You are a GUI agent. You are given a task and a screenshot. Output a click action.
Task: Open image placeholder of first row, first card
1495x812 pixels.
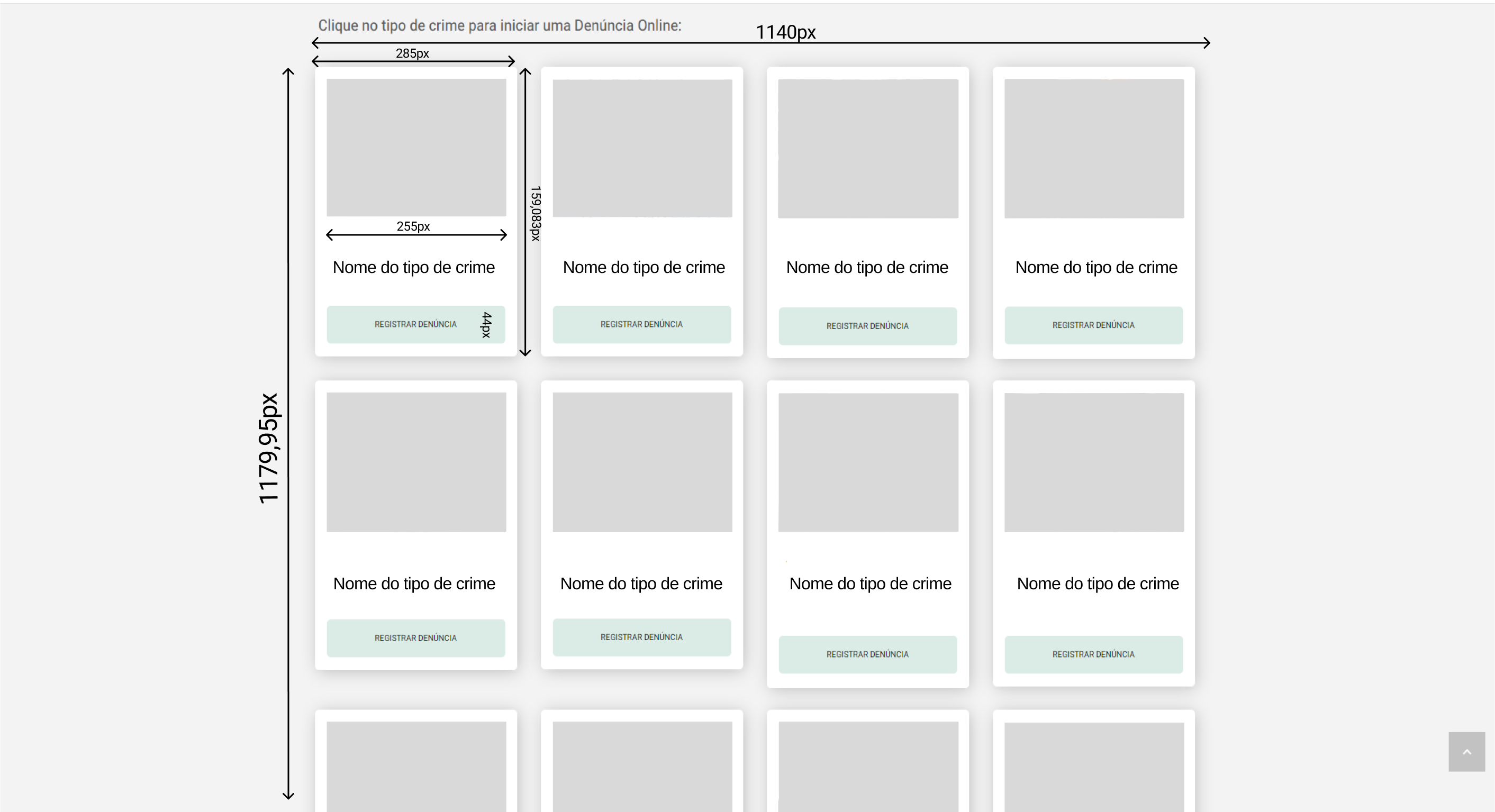click(416, 147)
